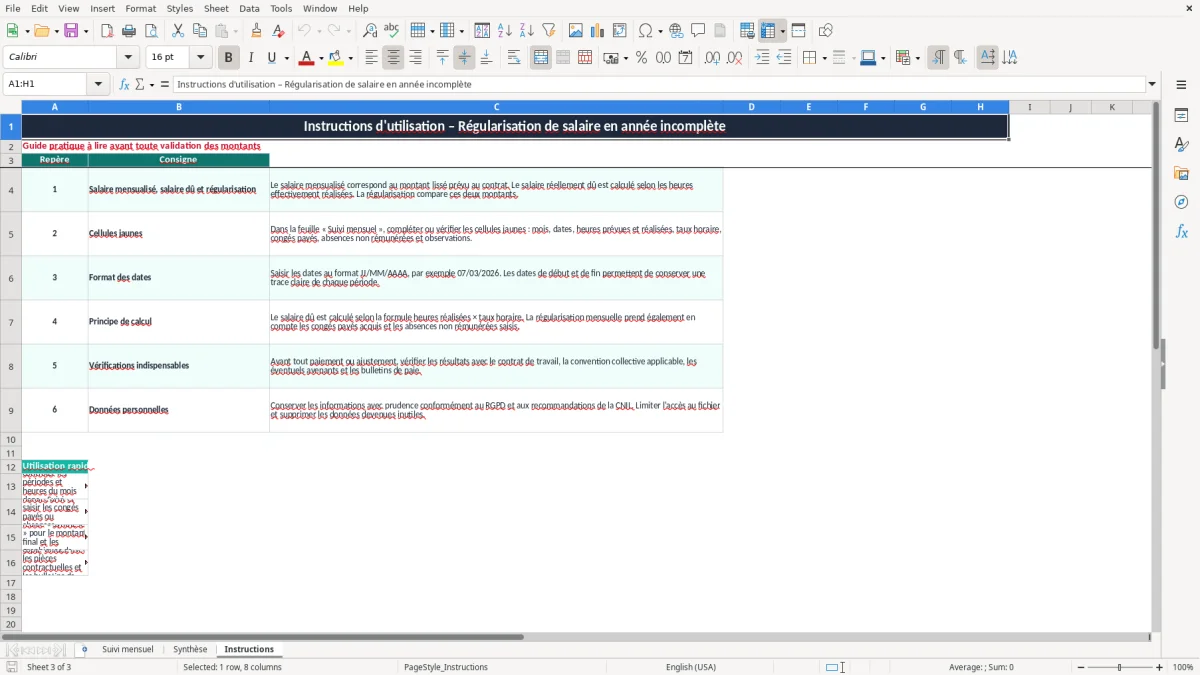1200x675 pixels.
Task: Insert Image icon in toolbar
Action: click(x=576, y=31)
